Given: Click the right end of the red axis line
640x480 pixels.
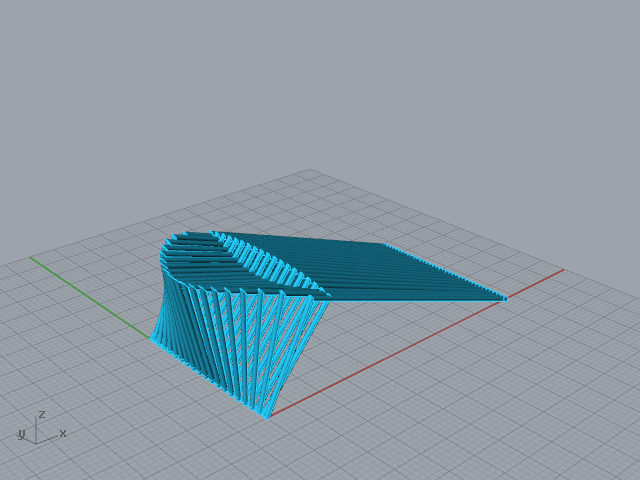Looking at the screenshot, I should (x=562, y=270).
